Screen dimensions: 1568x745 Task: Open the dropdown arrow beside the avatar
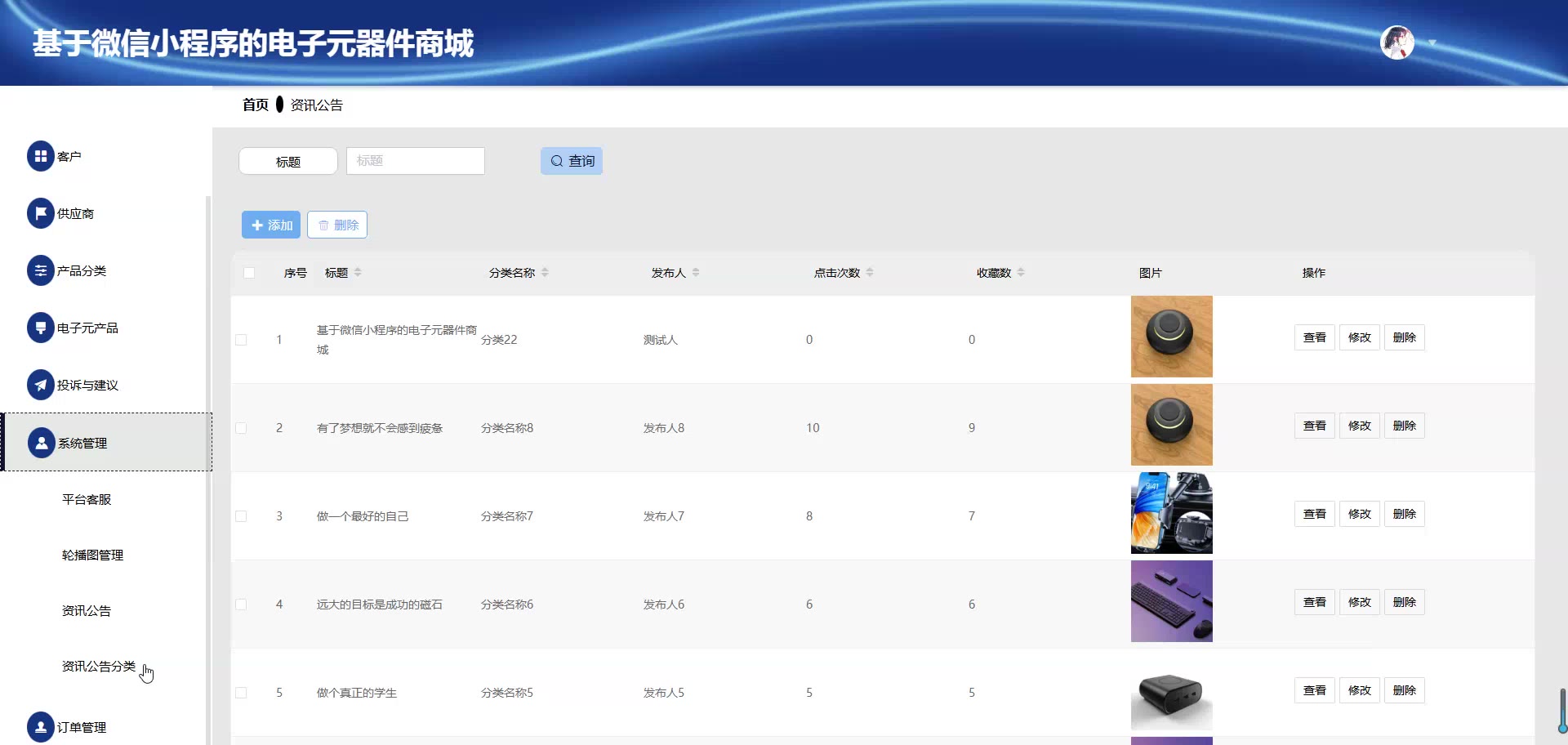pos(1432,42)
